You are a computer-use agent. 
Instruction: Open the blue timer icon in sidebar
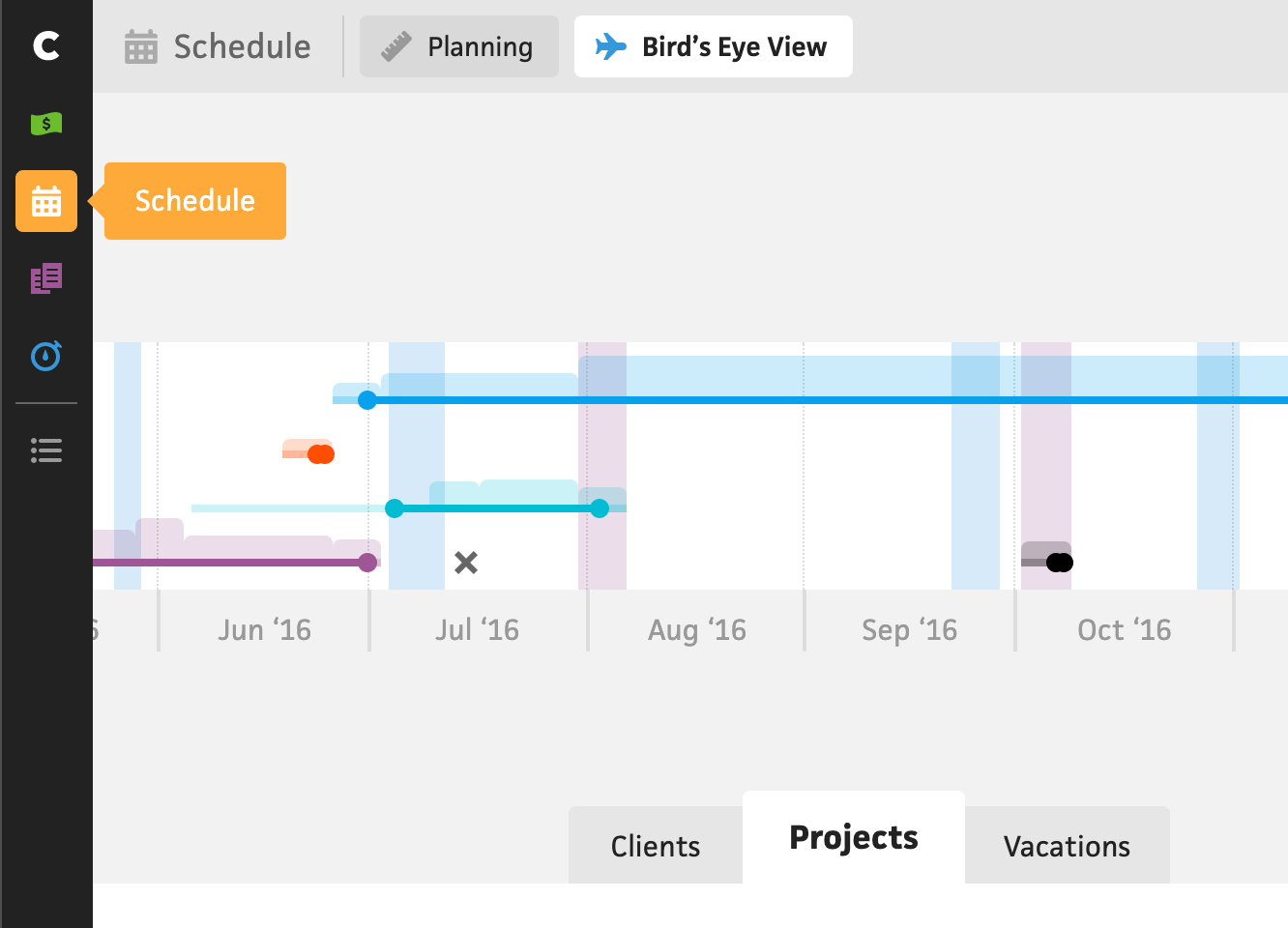(46, 356)
